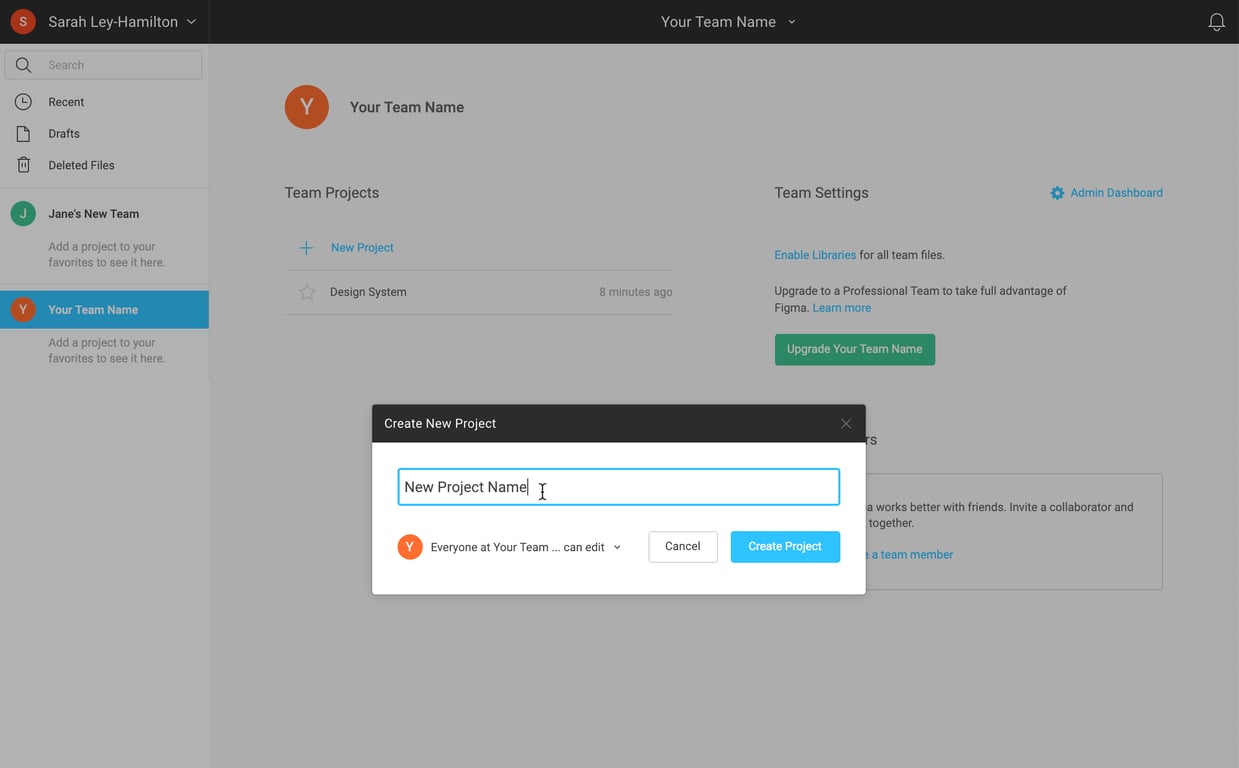This screenshot has width=1239, height=768.
Task: Select Jane's New Team in sidebar
Action: pyautogui.click(x=93, y=214)
